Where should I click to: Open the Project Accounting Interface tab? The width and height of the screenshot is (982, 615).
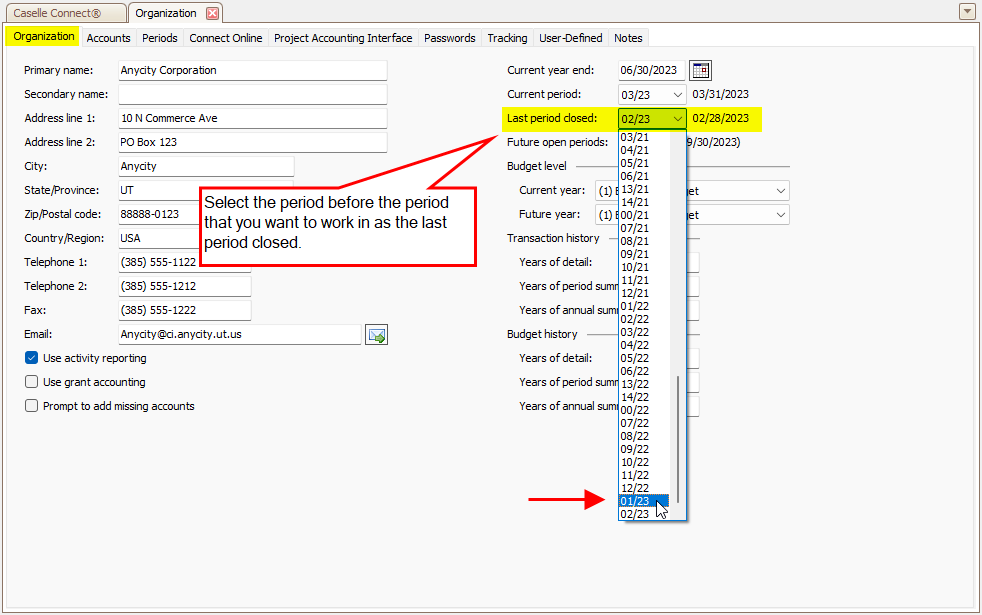pyautogui.click(x=343, y=38)
